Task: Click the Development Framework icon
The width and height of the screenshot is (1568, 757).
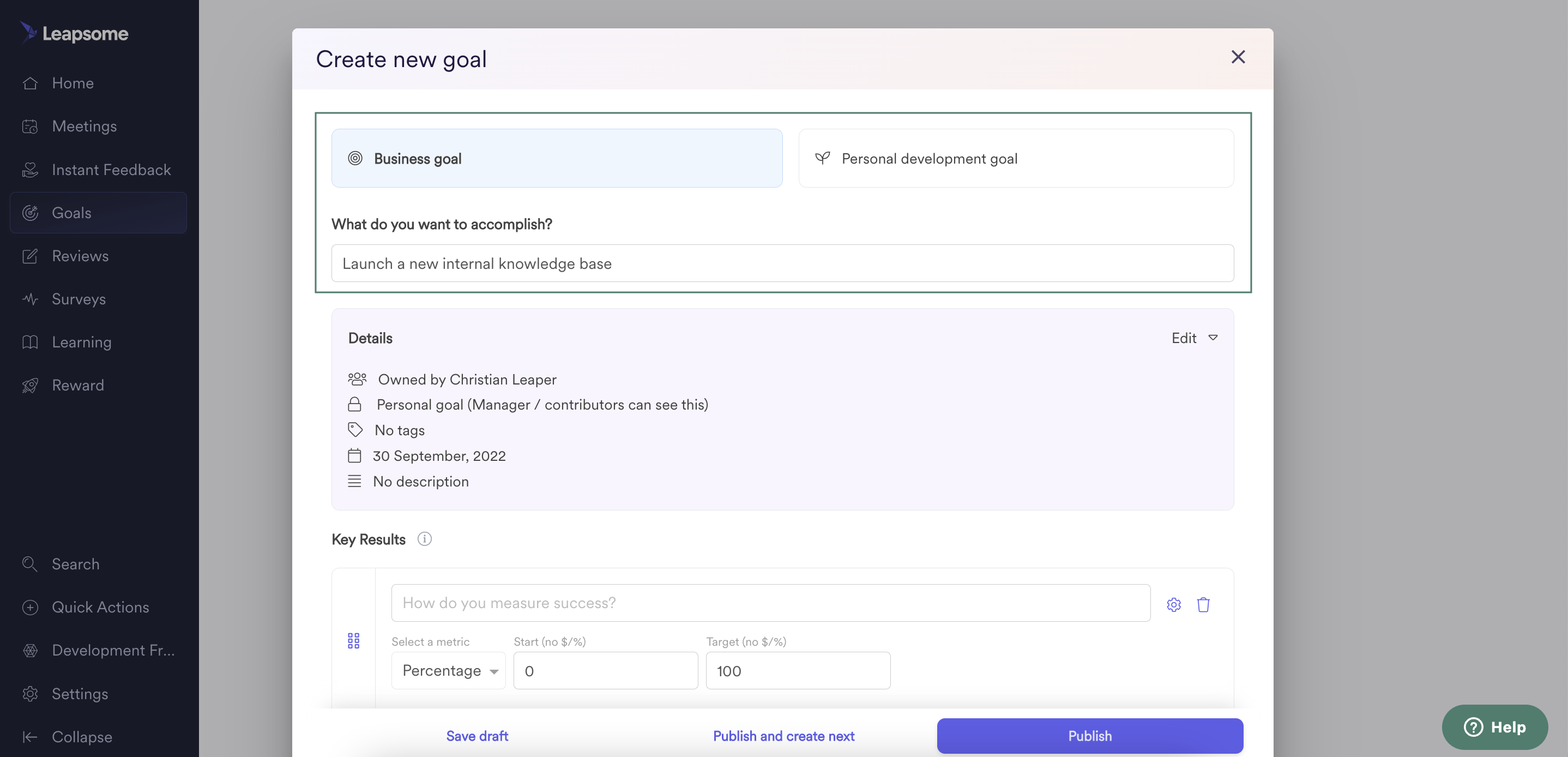Action: point(30,651)
